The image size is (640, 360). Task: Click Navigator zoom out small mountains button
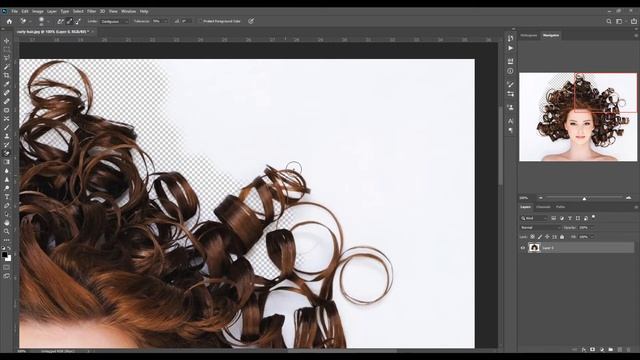coord(540,198)
